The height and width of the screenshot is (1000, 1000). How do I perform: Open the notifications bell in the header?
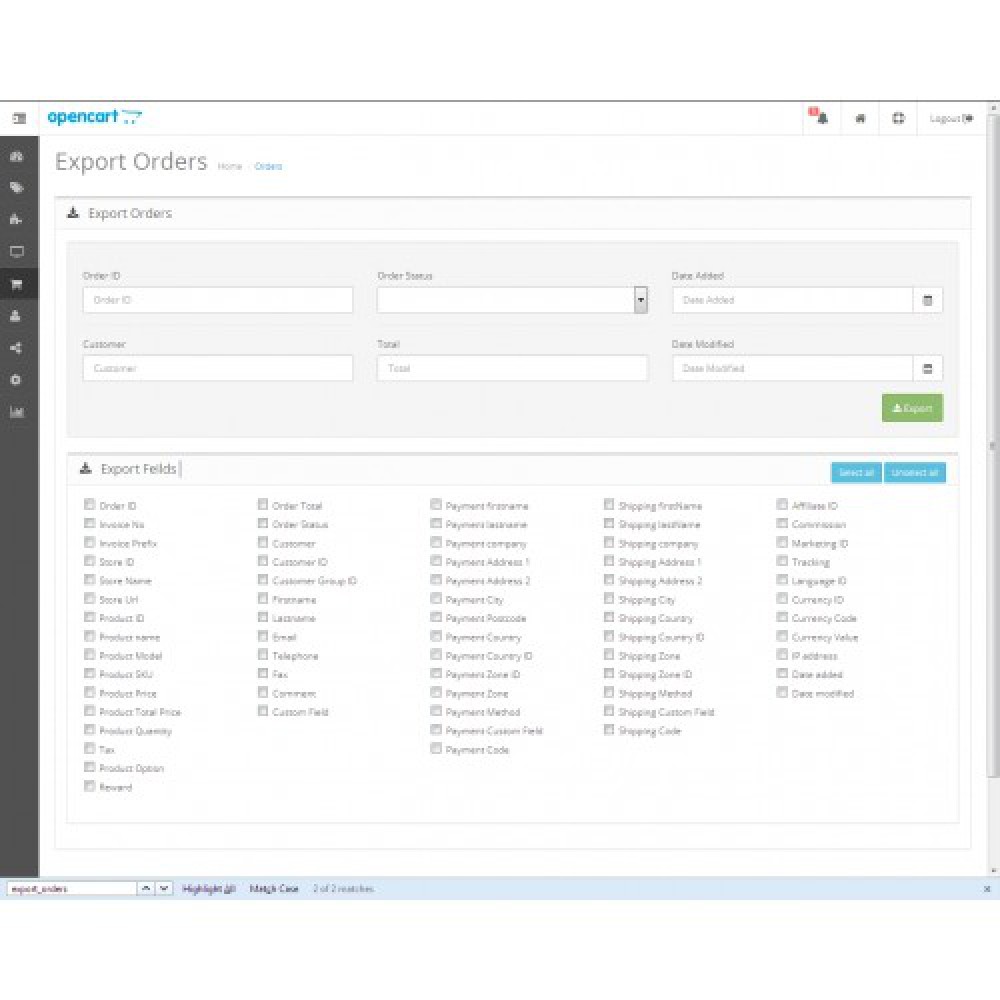820,117
